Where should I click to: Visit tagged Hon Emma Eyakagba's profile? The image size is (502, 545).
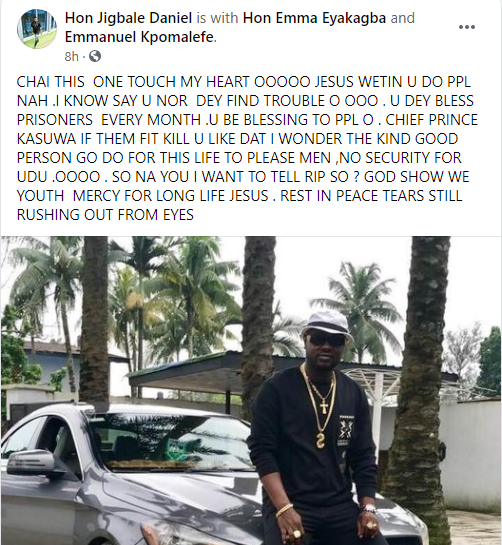pyautogui.click(x=314, y=18)
